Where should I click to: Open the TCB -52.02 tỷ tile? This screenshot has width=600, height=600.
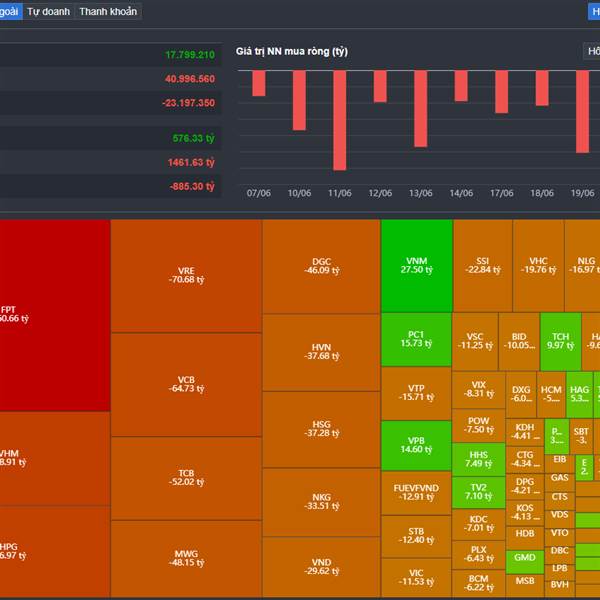[186, 478]
